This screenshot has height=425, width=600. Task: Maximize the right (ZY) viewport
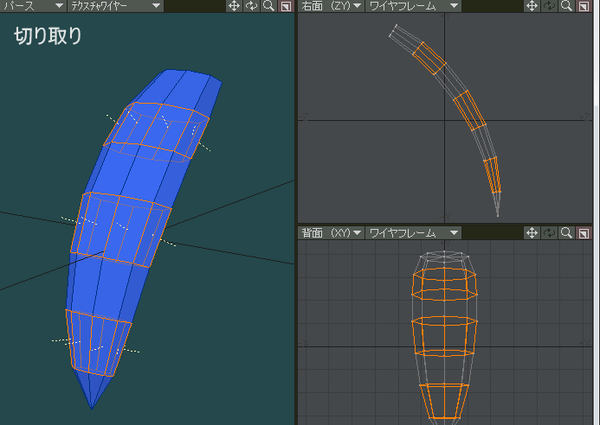click(584, 6)
